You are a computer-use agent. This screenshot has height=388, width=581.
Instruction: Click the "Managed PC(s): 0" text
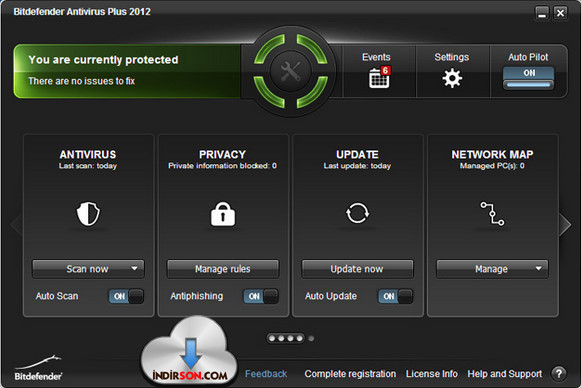[x=492, y=166]
